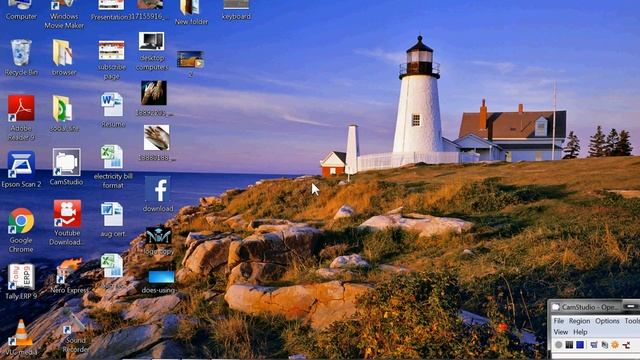Screen dimensions: 640x360
Task: Launch Adobe Reader 9 shortcut
Action: point(21,118)
